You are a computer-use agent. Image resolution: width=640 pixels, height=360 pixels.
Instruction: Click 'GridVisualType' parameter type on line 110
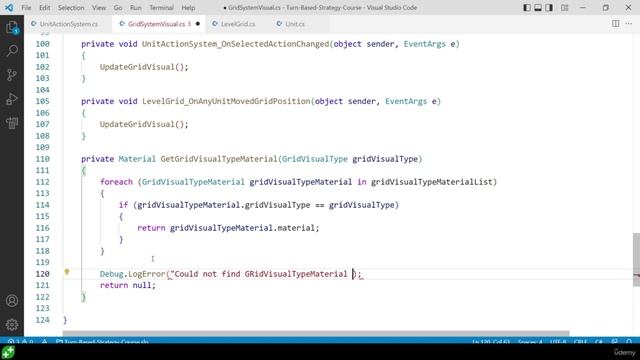click(x=315, y=159)
